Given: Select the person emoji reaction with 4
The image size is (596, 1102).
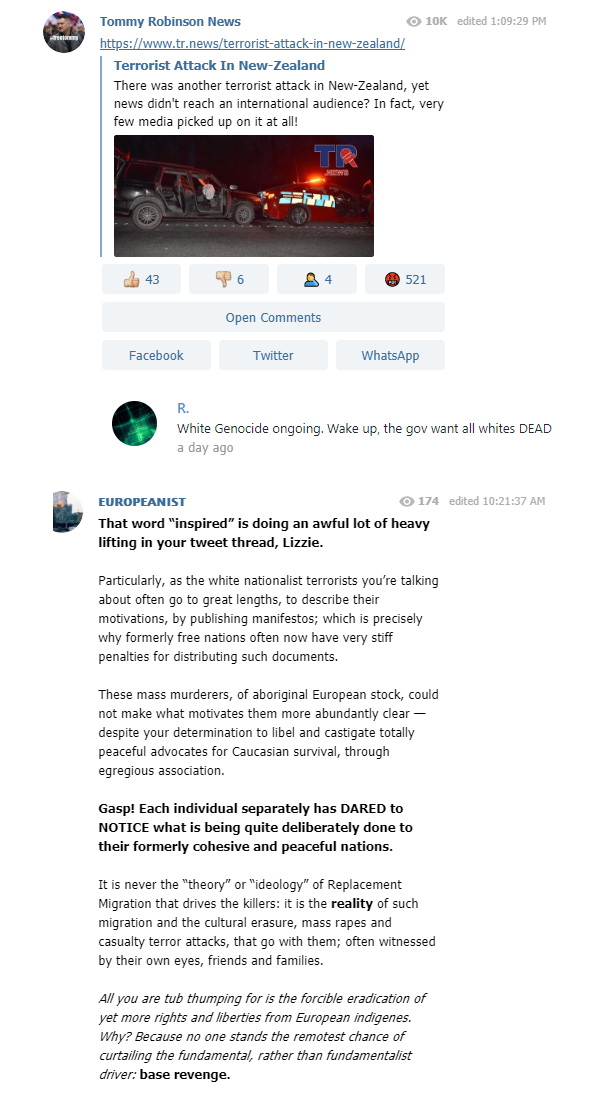Looking at the screenshot, I should (x=317, y=279).
